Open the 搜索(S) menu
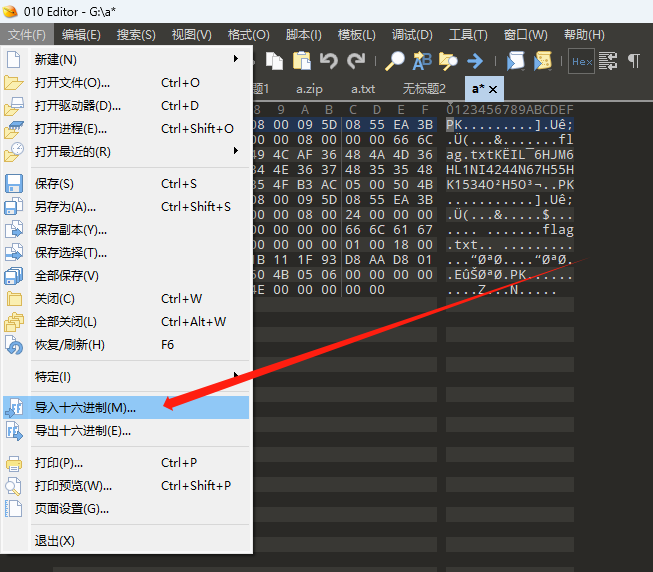The width and height of the screenshot is (653, 572). [136, 35]
